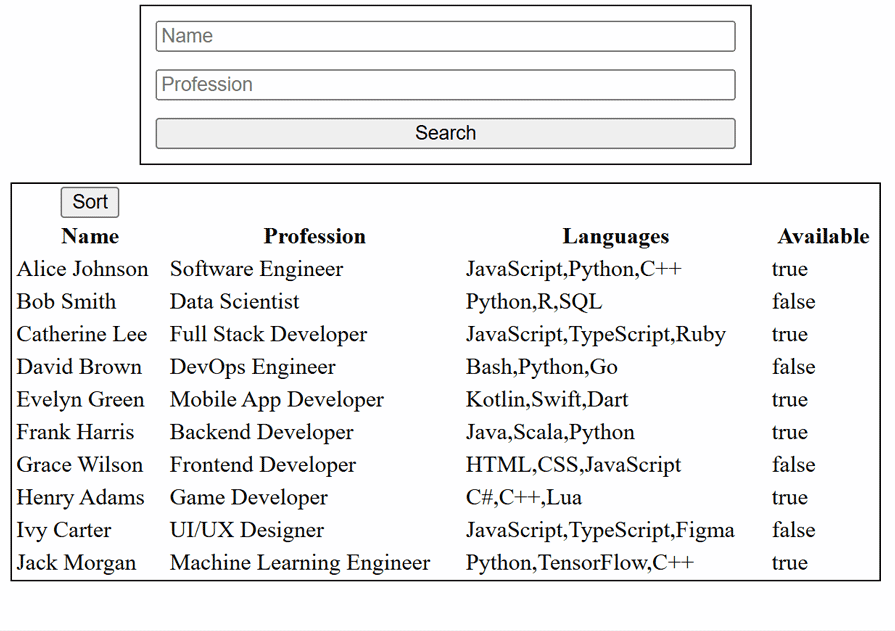Viewport: 895px width, 631px height.
Task: Click the Name input field
Action: (x=445, y=36)
